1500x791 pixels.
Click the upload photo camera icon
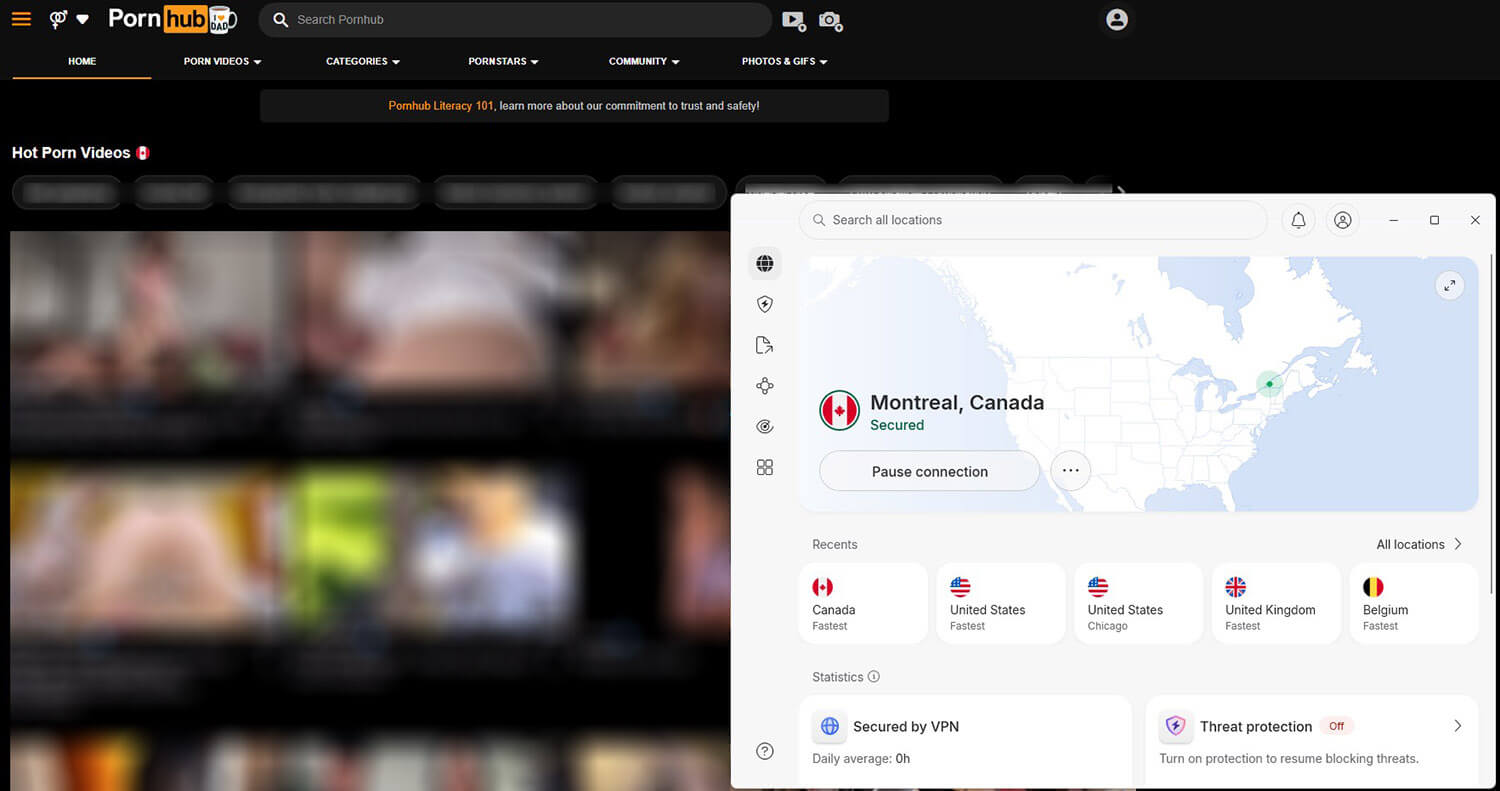[x=830, y=20]
